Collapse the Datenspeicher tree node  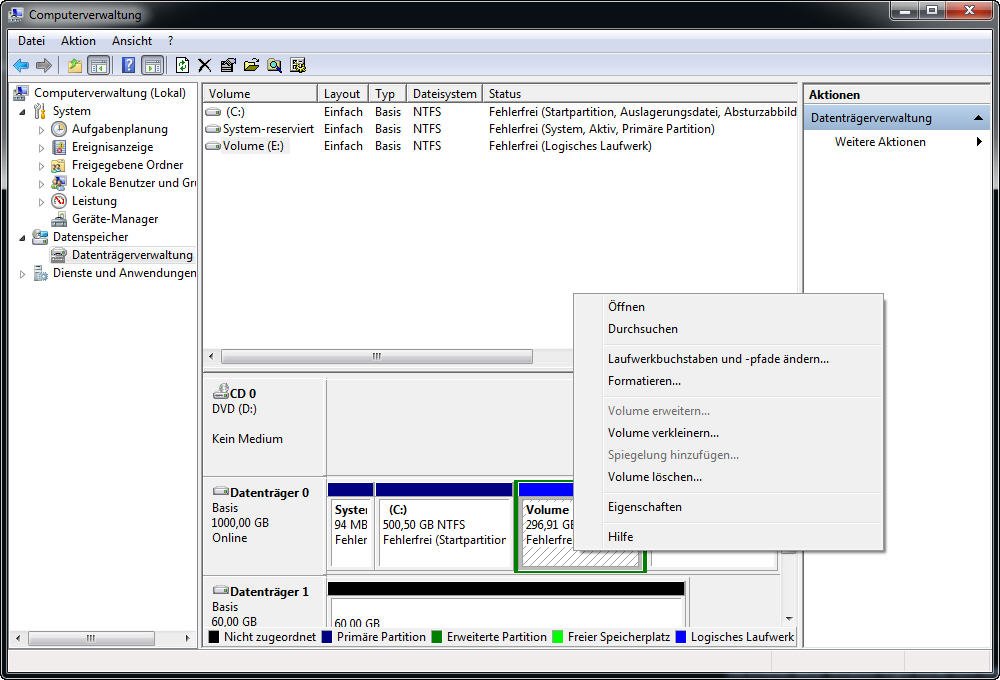click(x=22, y=237)
